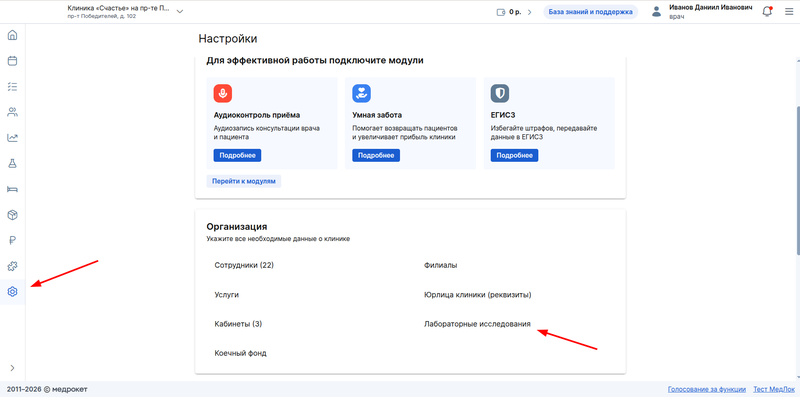Screen dimensions: 800x397
Task: Open the Modules puzzle sidebar icon
Action: (12, 266)
